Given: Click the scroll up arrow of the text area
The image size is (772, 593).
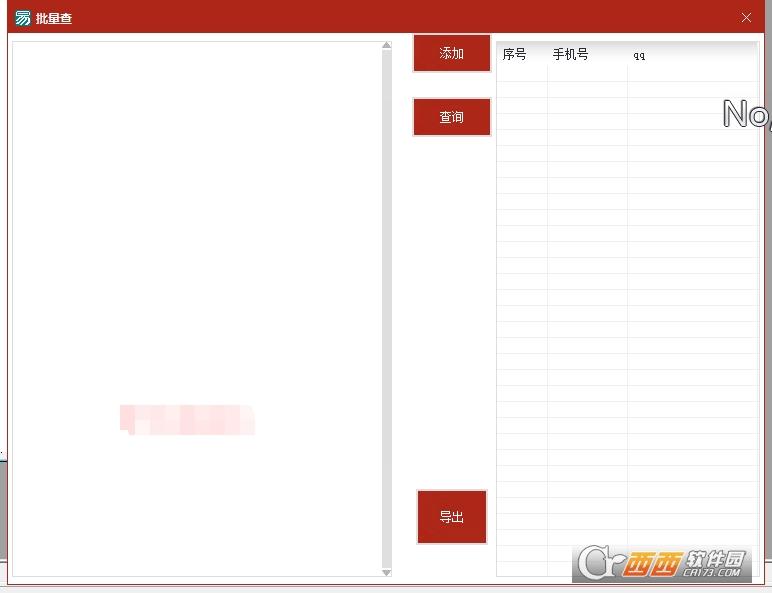Looking at the screenshot, I should [x=386, y=45].
